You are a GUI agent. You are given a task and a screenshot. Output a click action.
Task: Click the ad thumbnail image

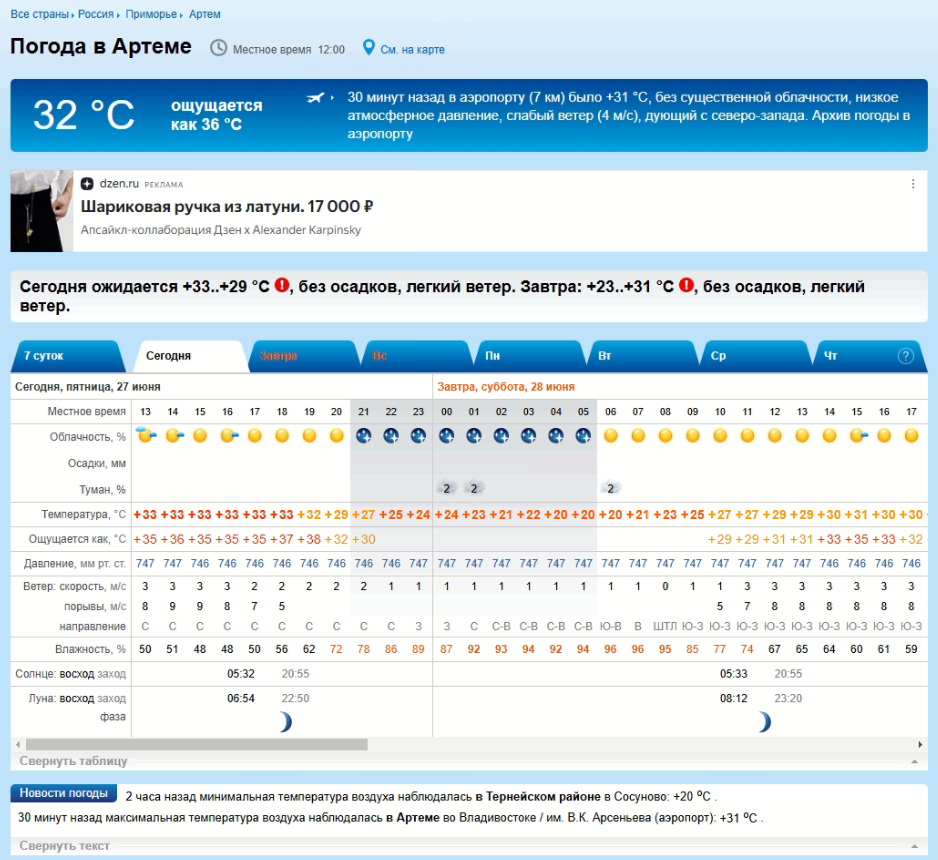(x=41, y=211)
